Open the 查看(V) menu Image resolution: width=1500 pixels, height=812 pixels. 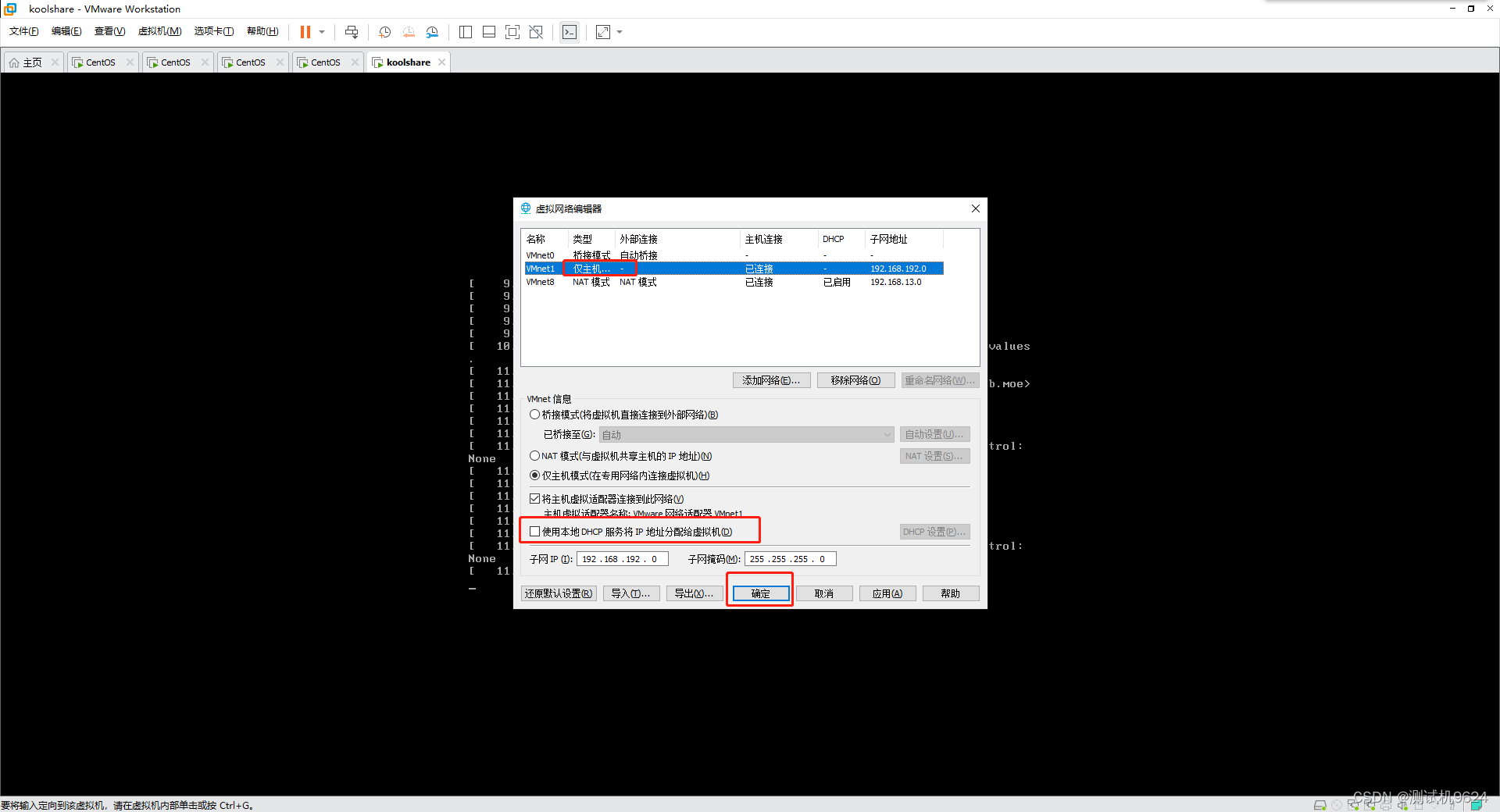[109, 31]
